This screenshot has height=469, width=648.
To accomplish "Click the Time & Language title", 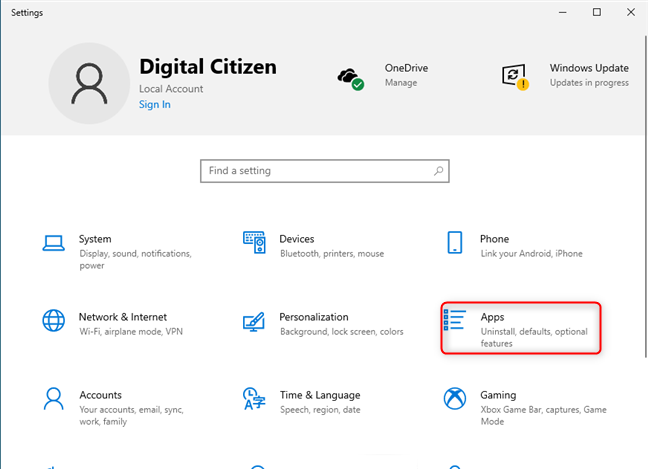I will pos(320,395).
